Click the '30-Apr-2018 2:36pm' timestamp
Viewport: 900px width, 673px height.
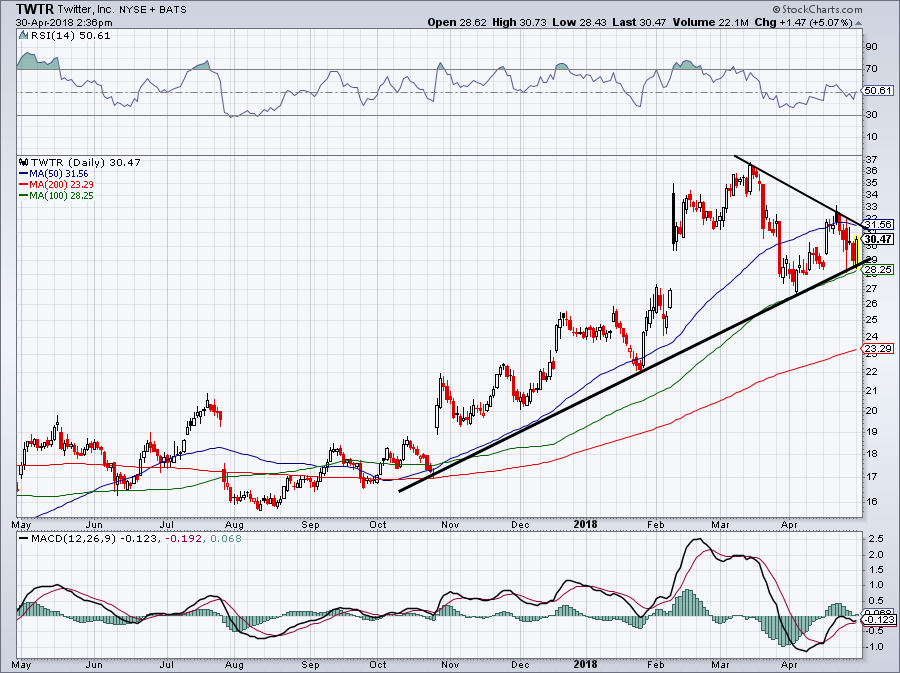(64, 23)
